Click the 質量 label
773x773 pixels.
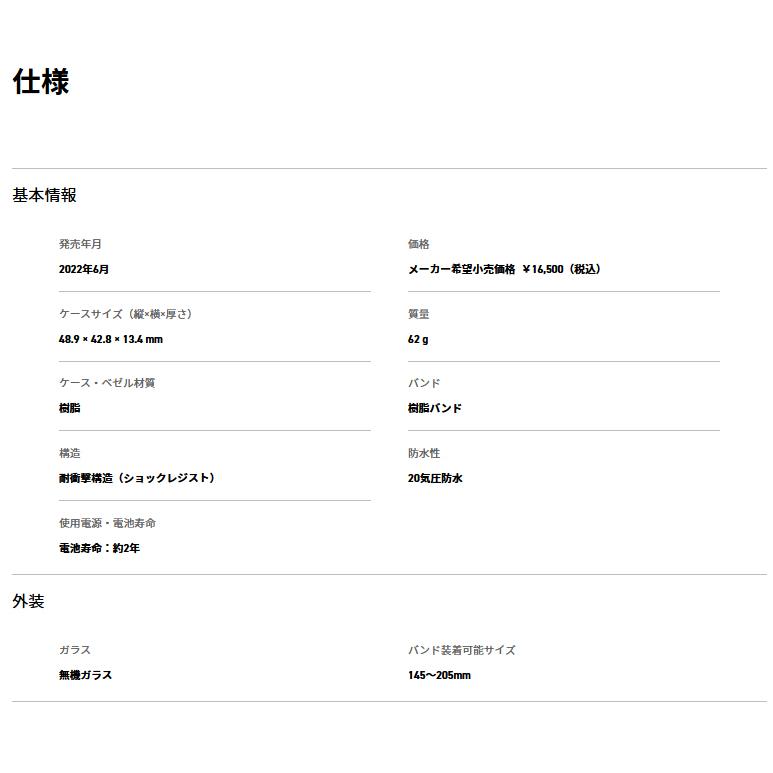pos(418,314)
